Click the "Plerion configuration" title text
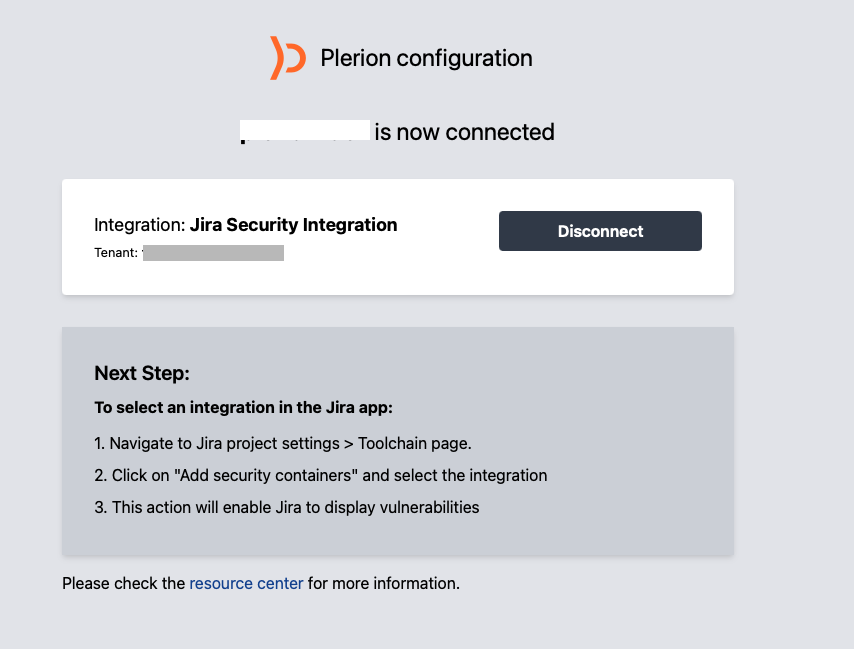 pyautogui.click(x=426, y=58)
